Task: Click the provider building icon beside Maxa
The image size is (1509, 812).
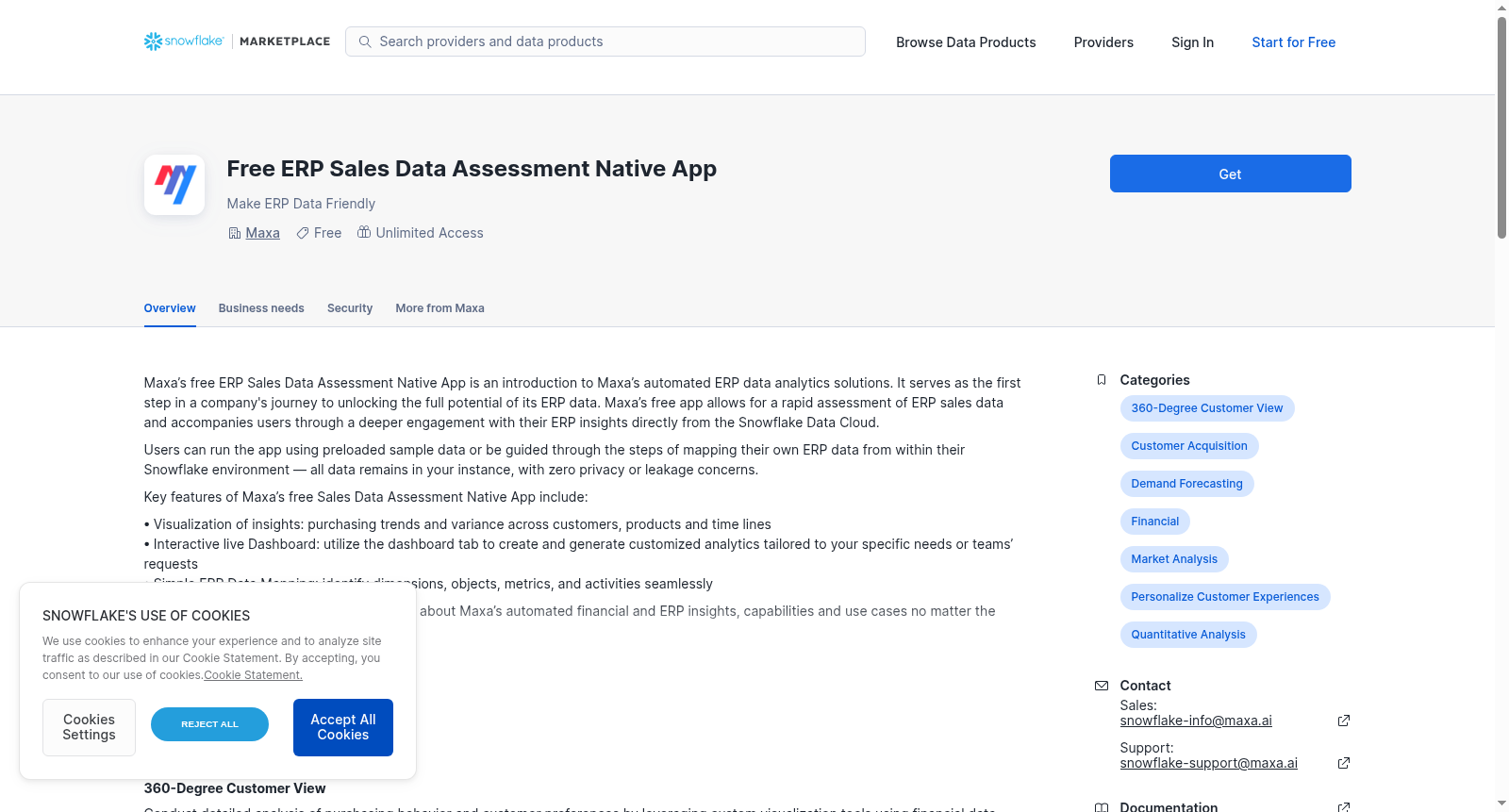Action: pyautogui.click(x=235, y=233)
